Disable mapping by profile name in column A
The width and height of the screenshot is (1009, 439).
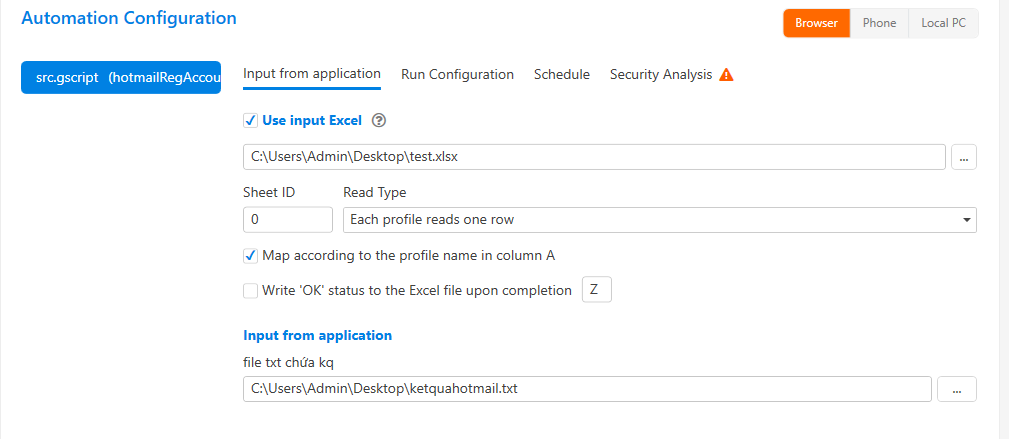click(250, 255)
